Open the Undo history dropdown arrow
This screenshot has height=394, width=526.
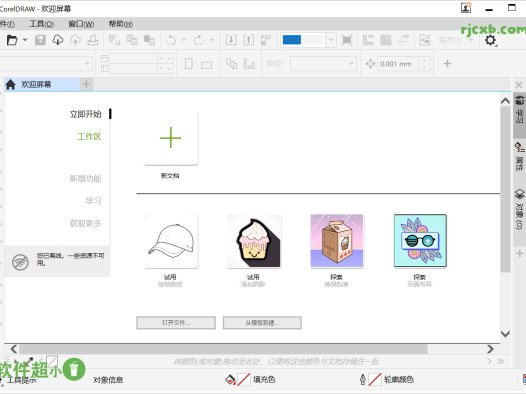tap(184, 40)
